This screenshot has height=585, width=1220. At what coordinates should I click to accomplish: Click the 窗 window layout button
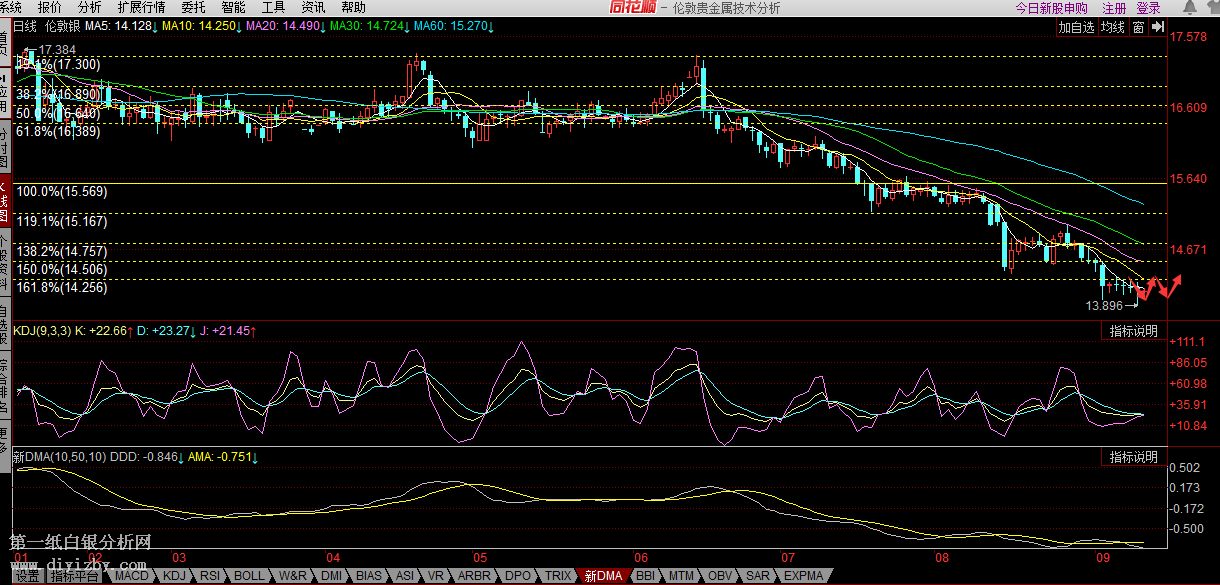click(1138, 28)
